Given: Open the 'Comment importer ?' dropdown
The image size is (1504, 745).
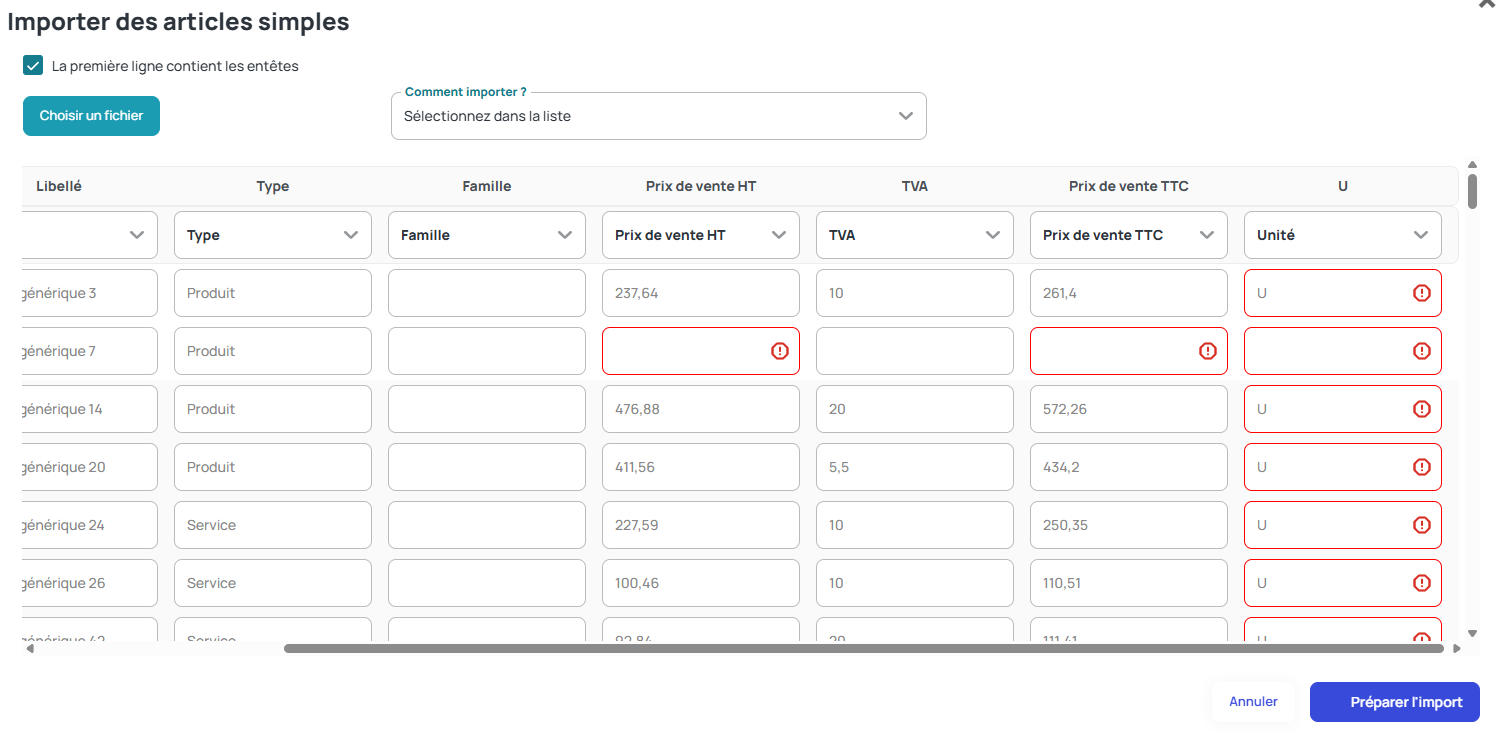Looking at the screenshot, I should click(x=659, y=116).
